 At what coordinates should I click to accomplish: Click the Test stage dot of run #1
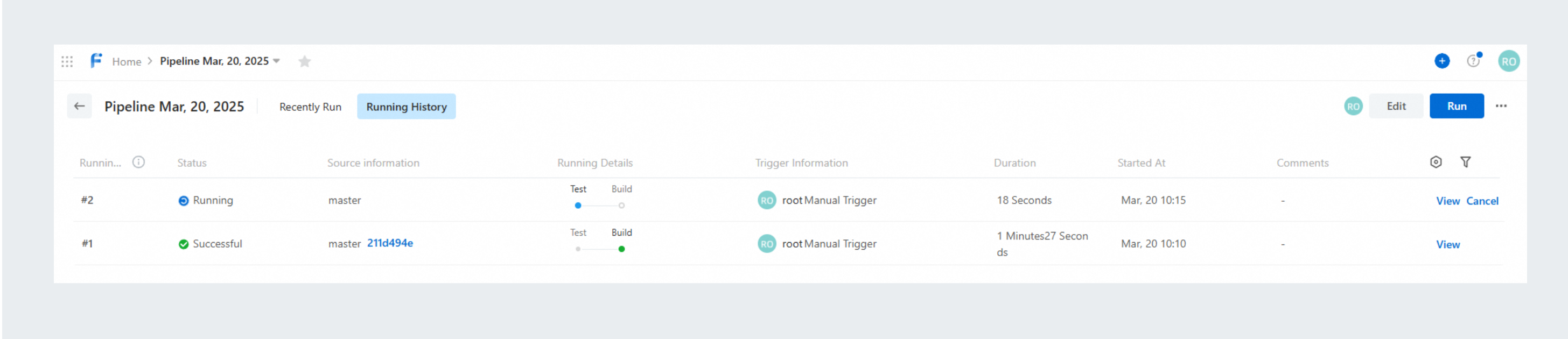(578, 249)
